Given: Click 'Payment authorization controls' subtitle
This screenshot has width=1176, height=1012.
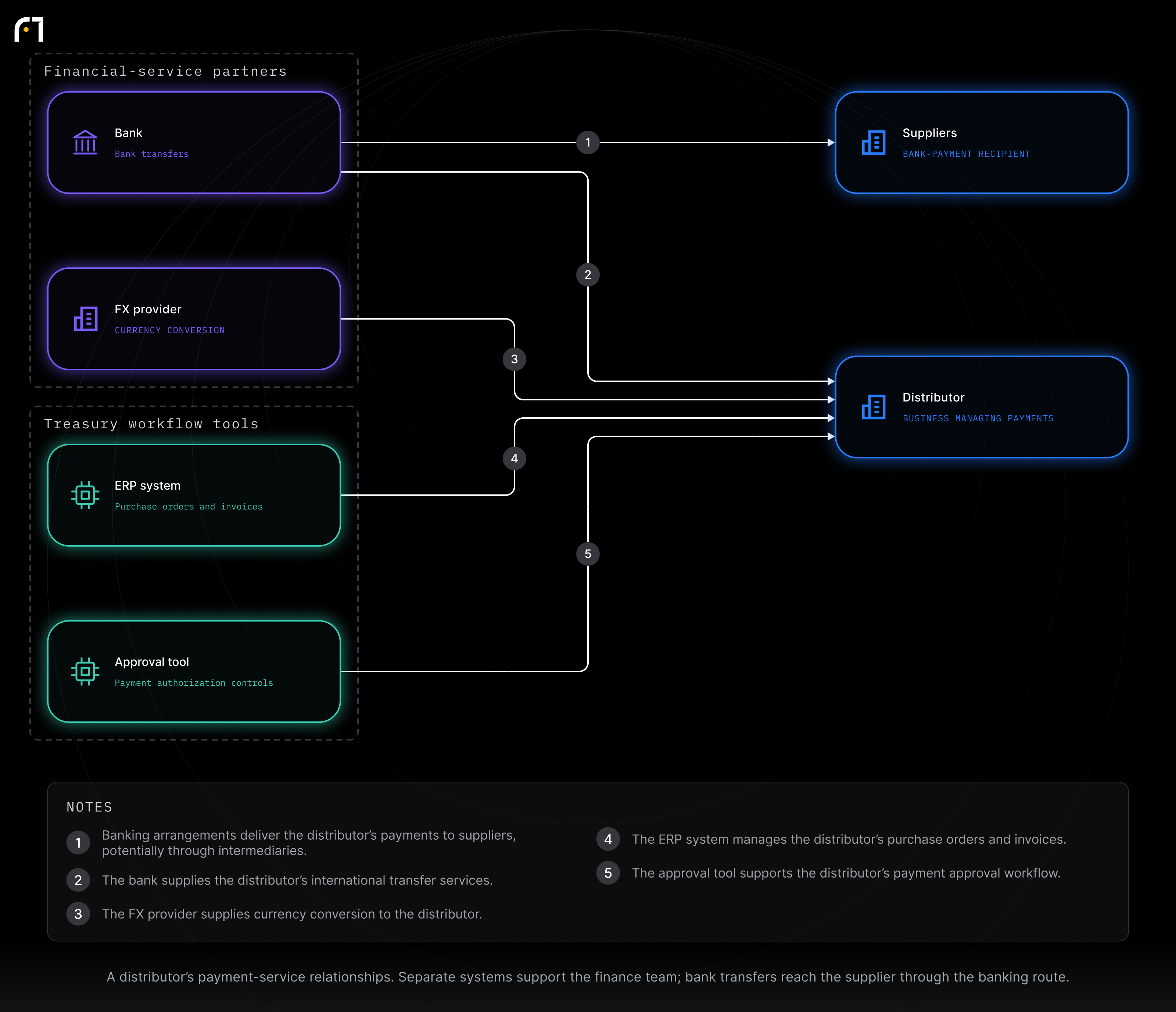Looking at the screenshot, I should click(x=194, y=683).
